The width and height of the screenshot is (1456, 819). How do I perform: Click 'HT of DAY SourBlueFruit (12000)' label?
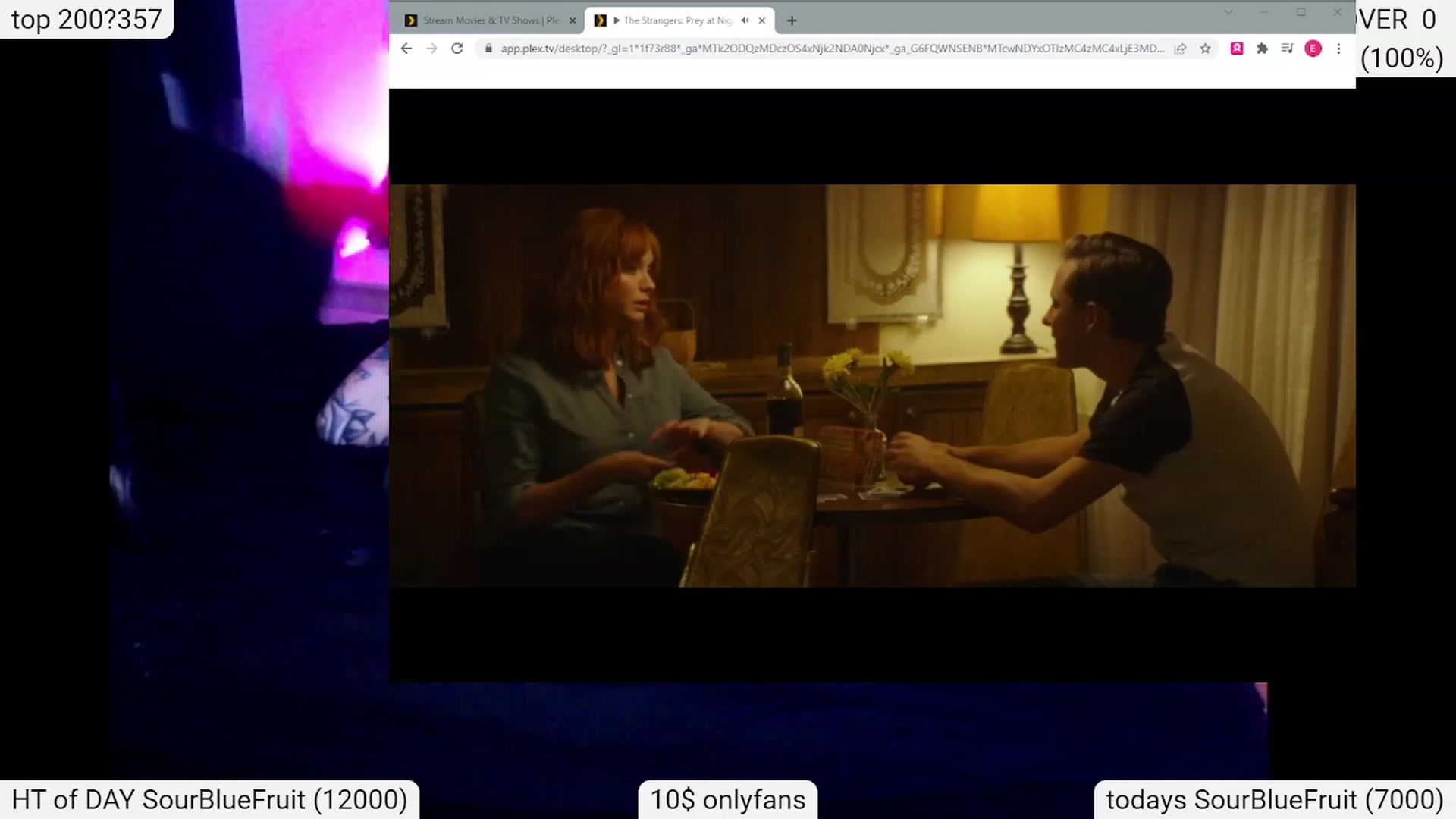209,799
